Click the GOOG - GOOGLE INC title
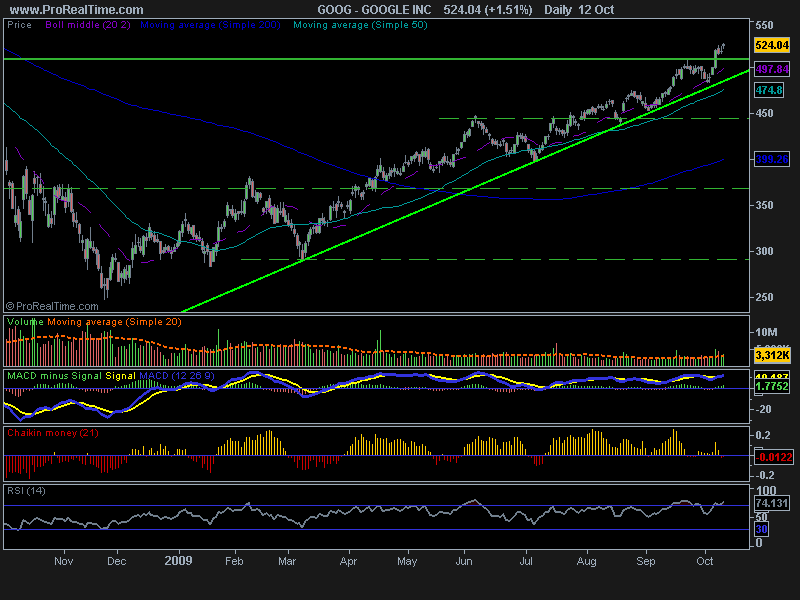The image size is (800, 600). point(374,10)
